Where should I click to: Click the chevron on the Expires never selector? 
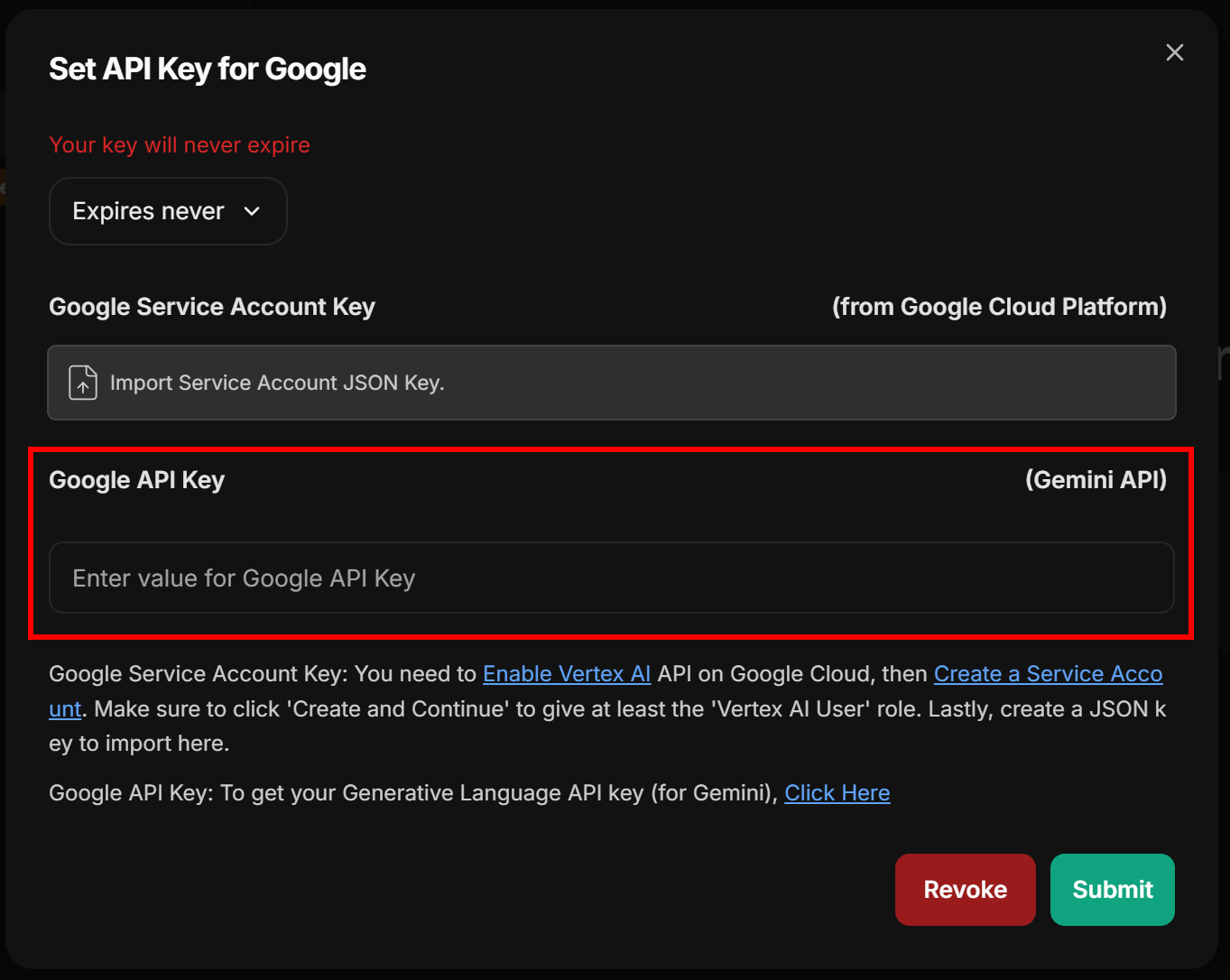(253, 211)
